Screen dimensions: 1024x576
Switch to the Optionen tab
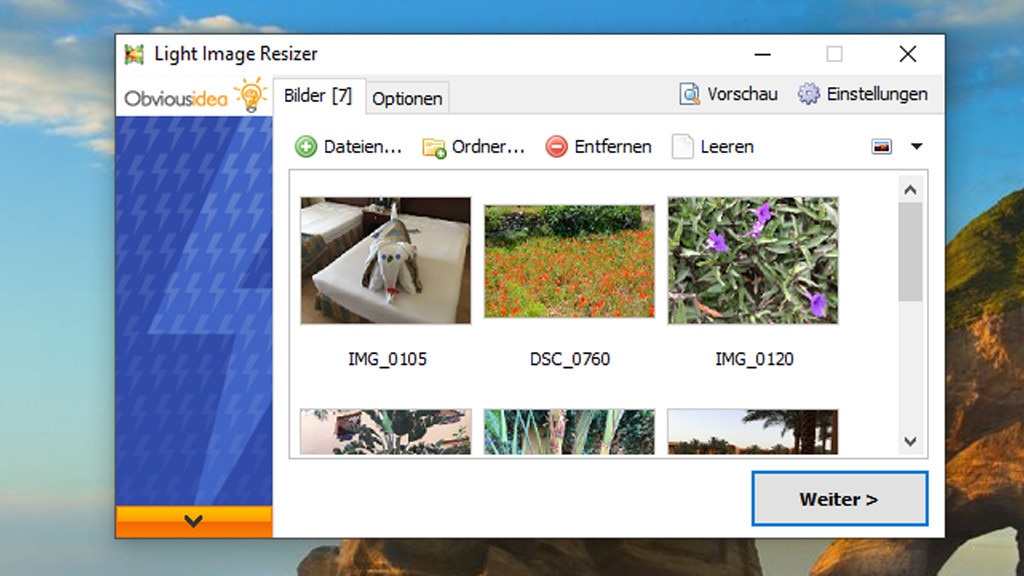[406, 97]
